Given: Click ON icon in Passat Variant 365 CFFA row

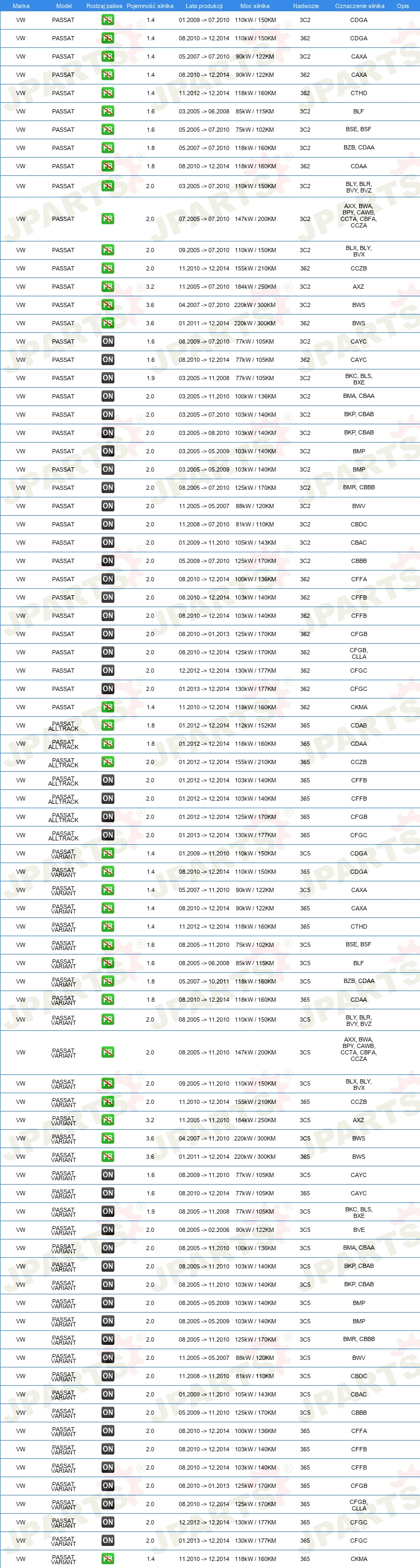Looking at the screenshot, I should (107, 1431).
